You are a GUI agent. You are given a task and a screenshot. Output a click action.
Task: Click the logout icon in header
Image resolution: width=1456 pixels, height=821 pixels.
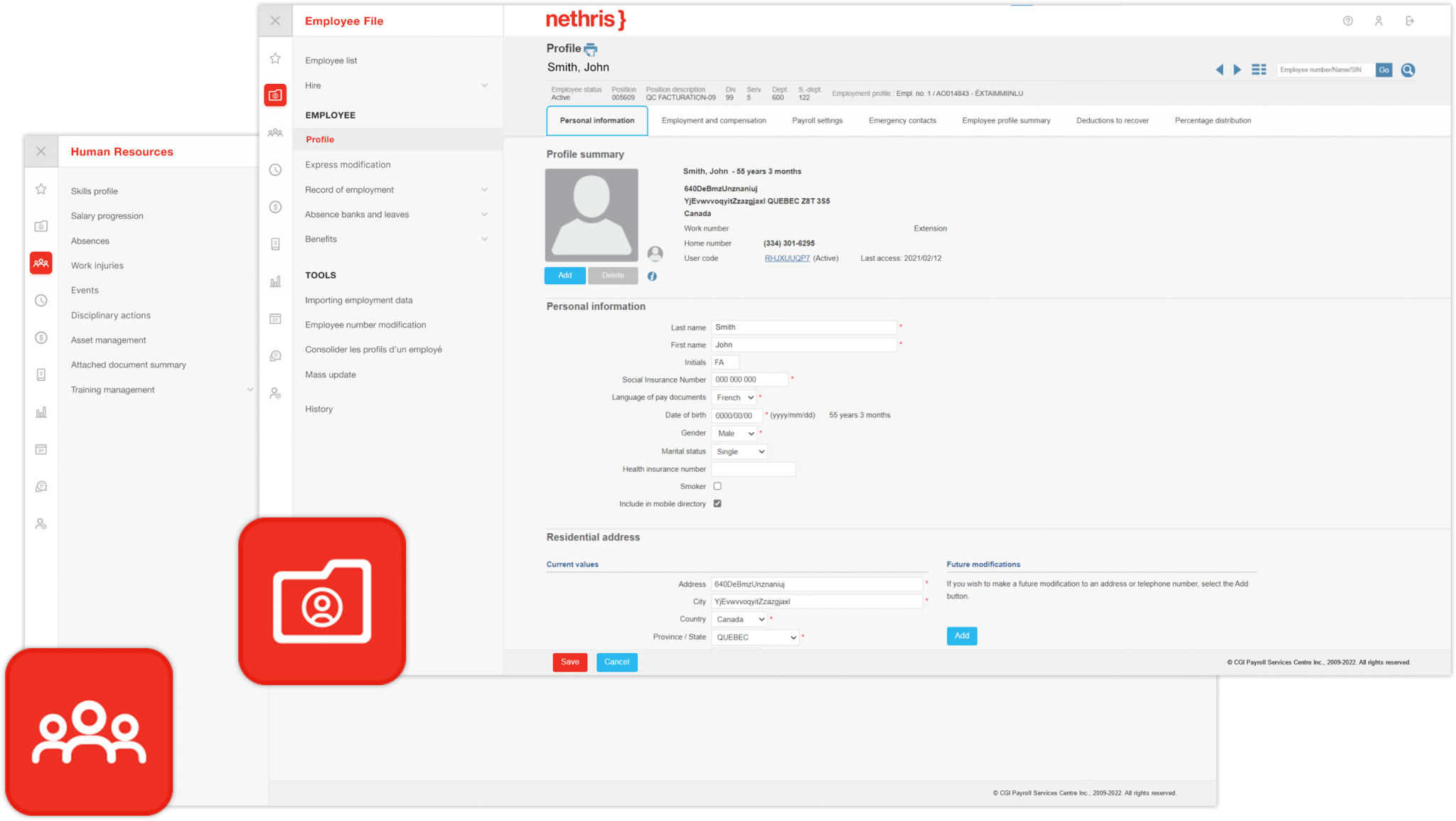tap(1410, 21)
